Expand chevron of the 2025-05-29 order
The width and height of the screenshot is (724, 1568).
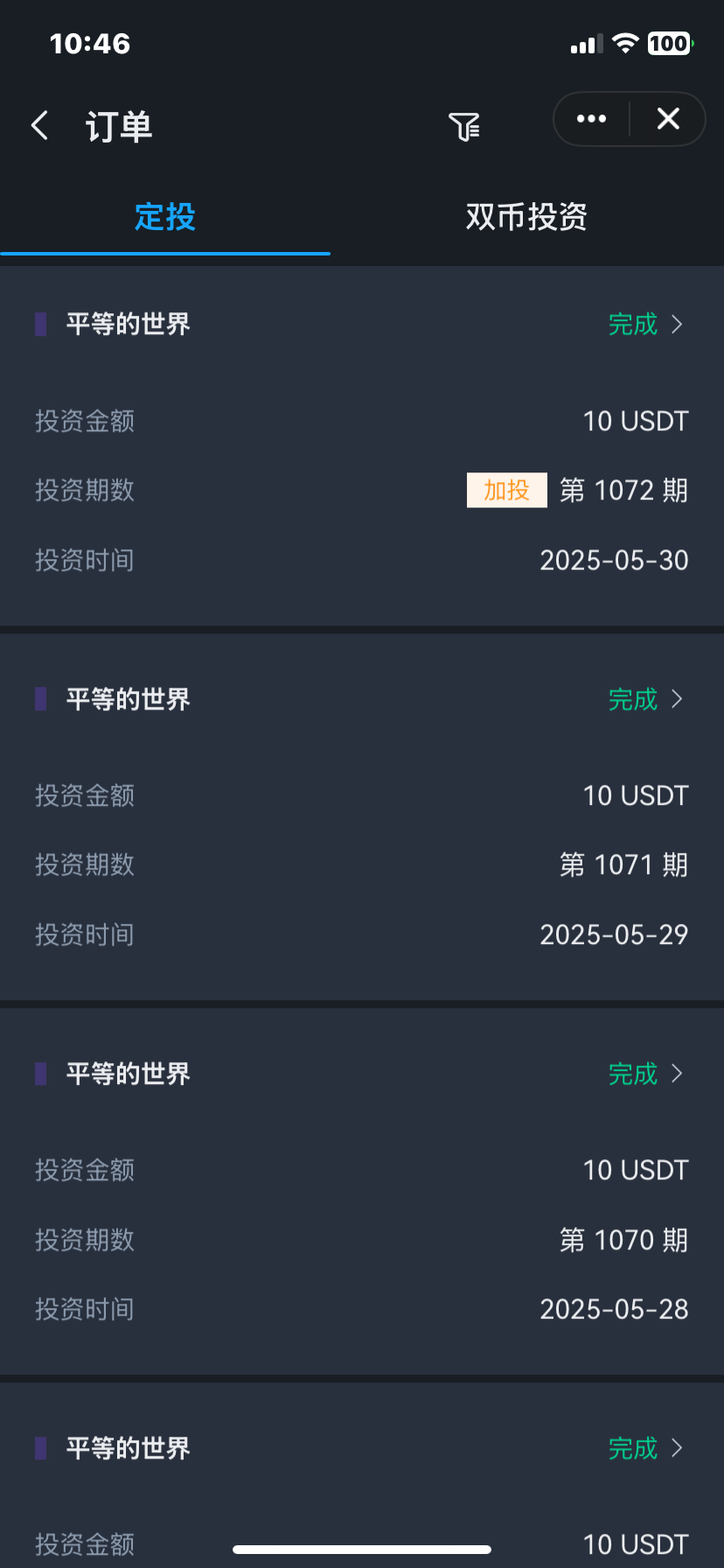click(677, 699)
